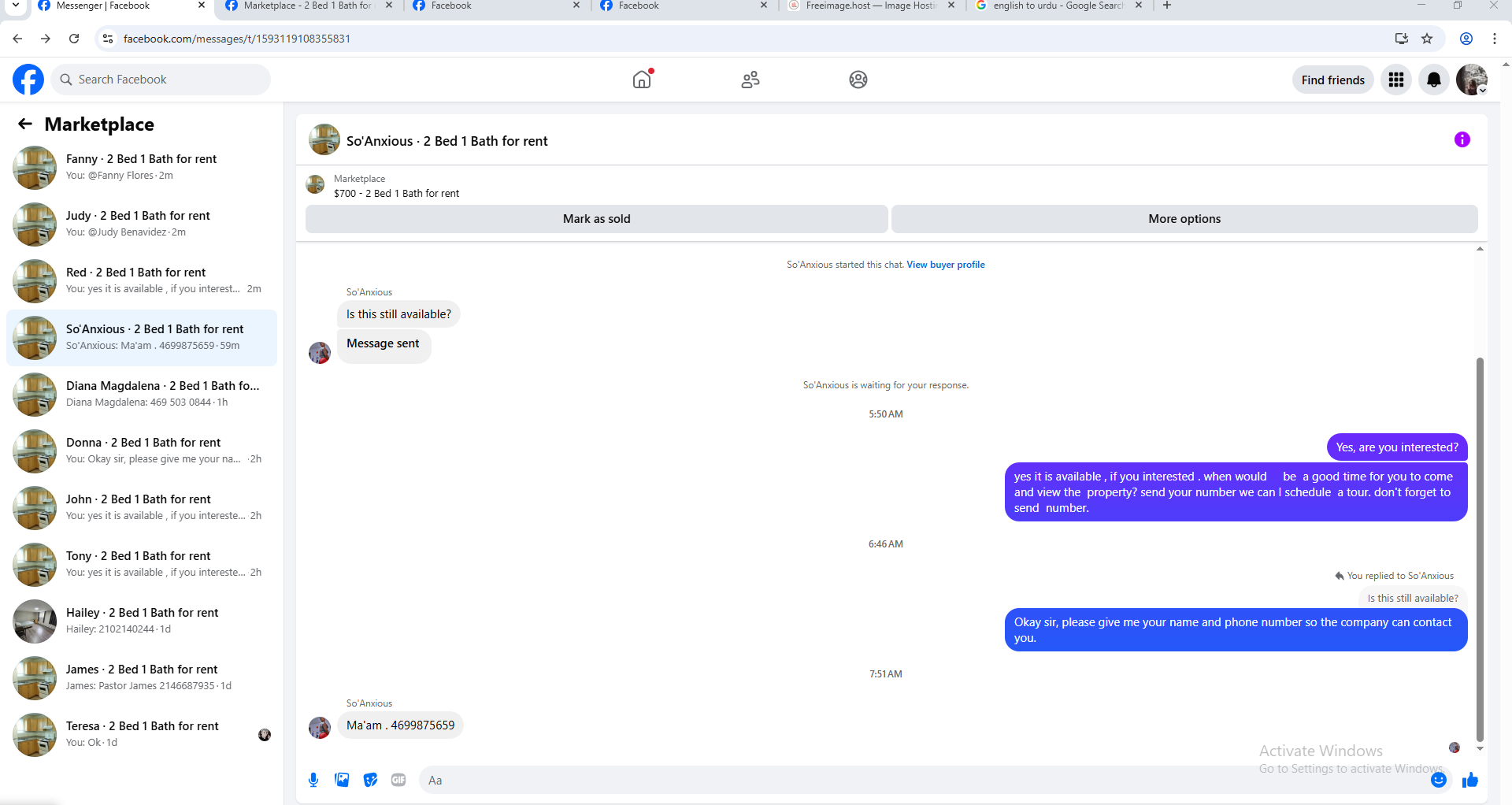Close the Freeimage.host tab
The width and height of the screenshot is (1512, 805).
[951, 6]
